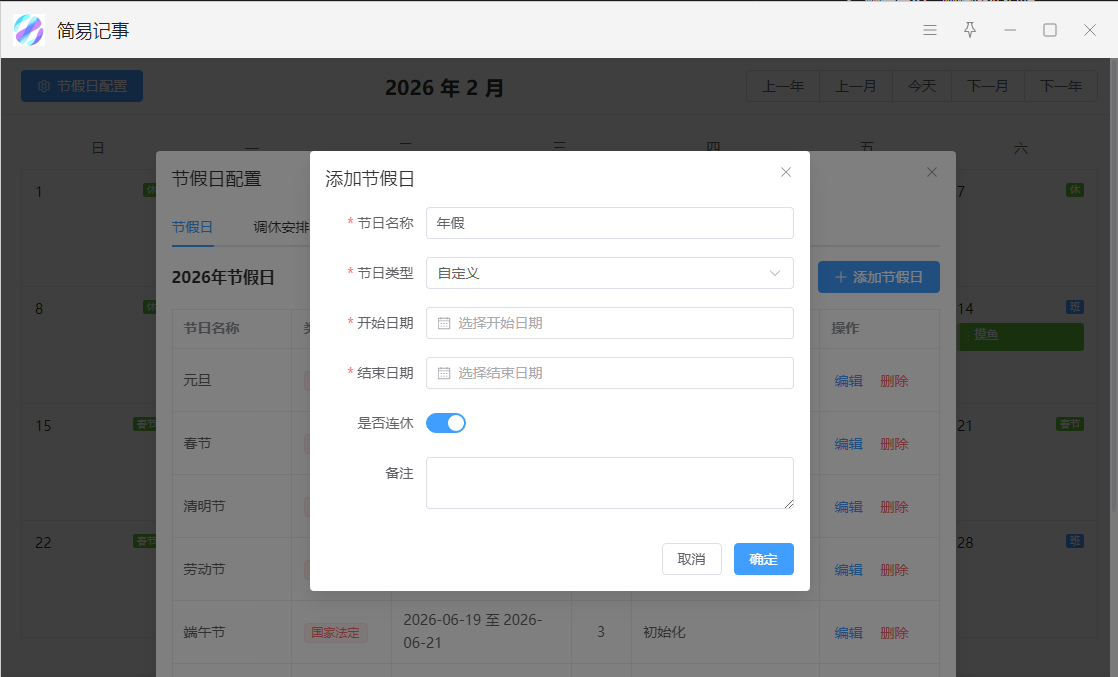Toggle the 是否连休 switch off

click(446, 423)
